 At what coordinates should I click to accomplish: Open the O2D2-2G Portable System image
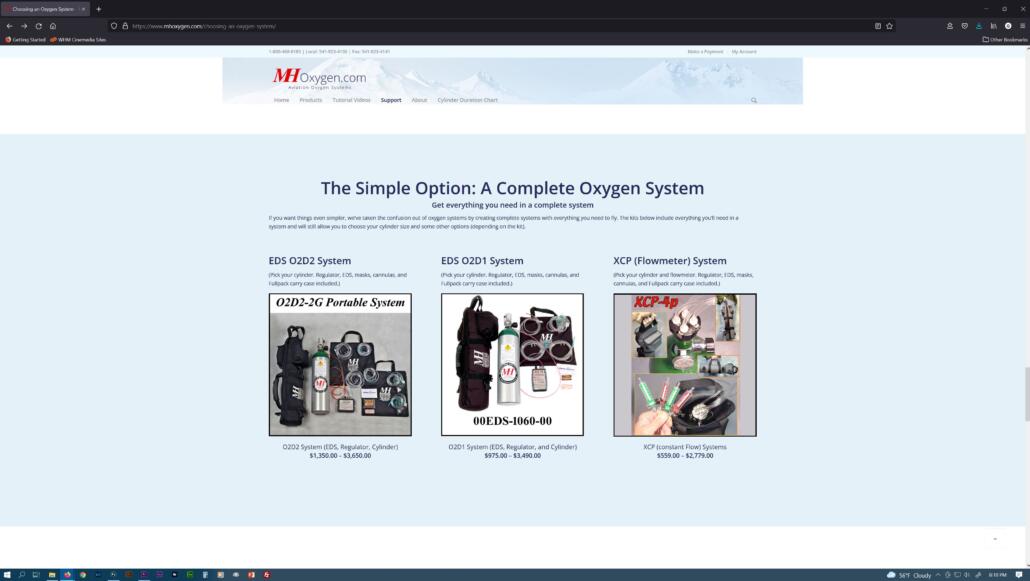pos(340,365)
